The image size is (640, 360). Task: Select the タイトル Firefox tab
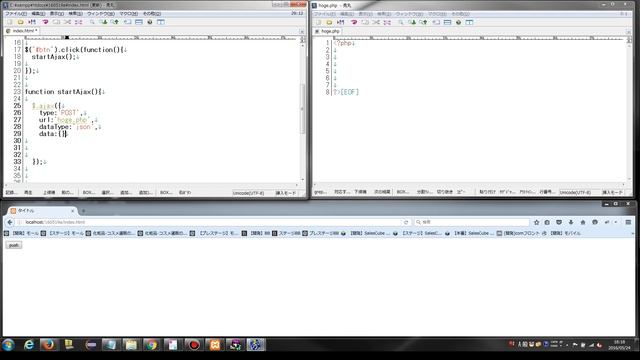(40, 211)
